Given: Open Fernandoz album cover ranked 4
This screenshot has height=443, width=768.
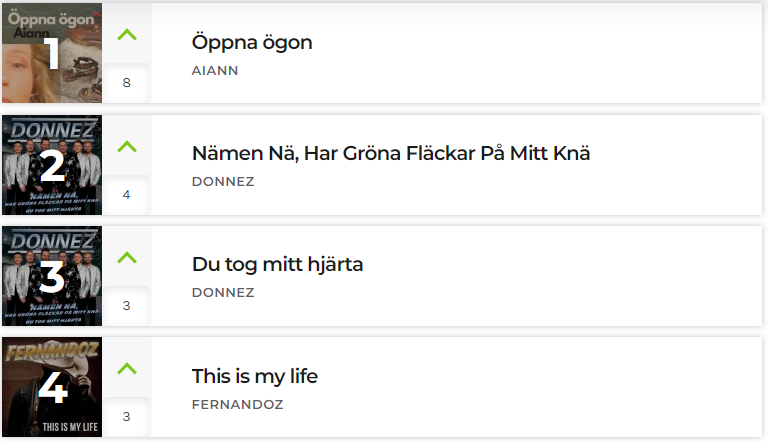Looking at the screenshot, I should (52, 387).
